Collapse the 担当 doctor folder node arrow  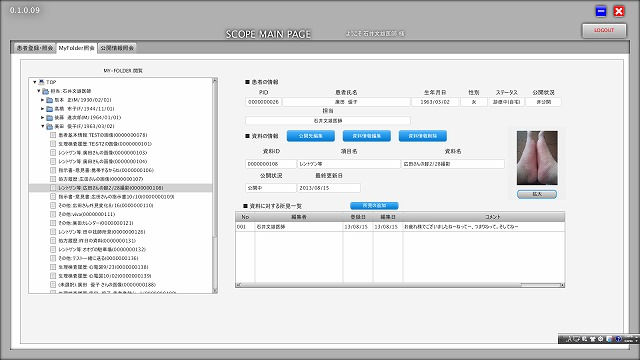[39, 91]
